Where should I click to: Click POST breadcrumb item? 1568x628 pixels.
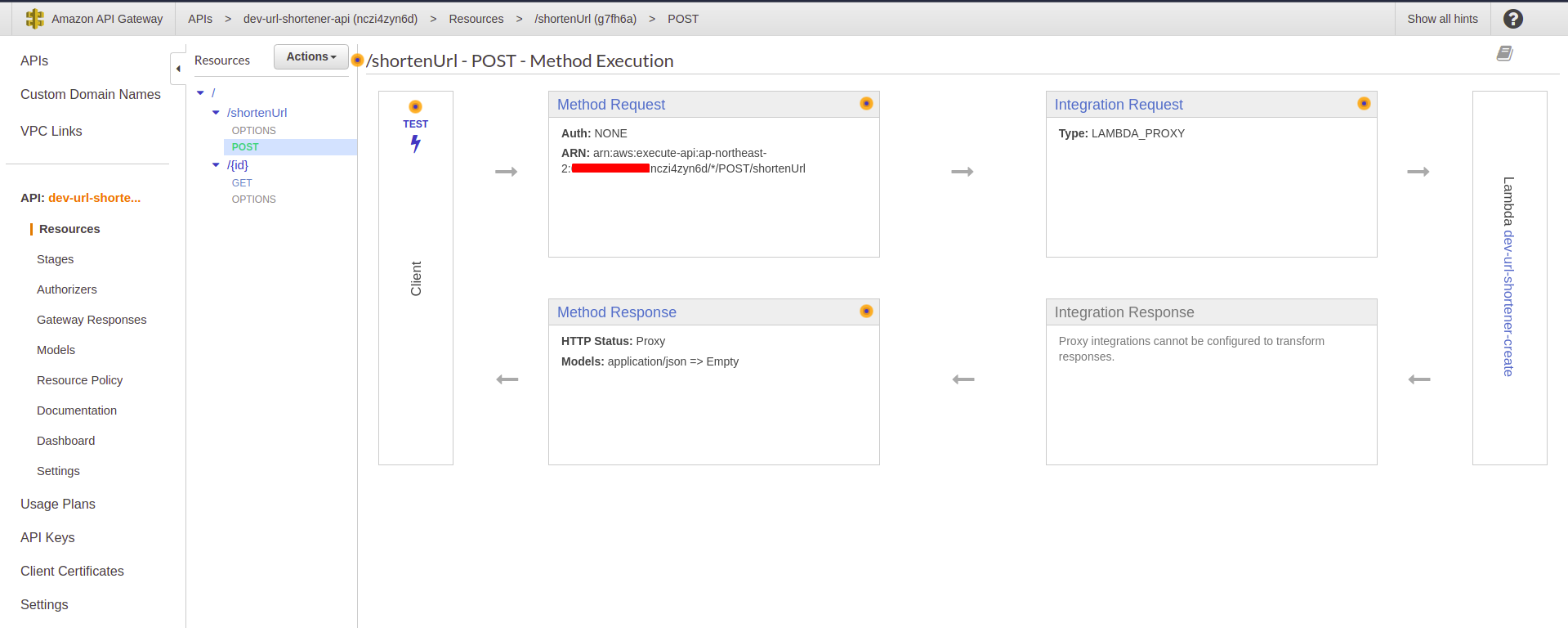683,19
